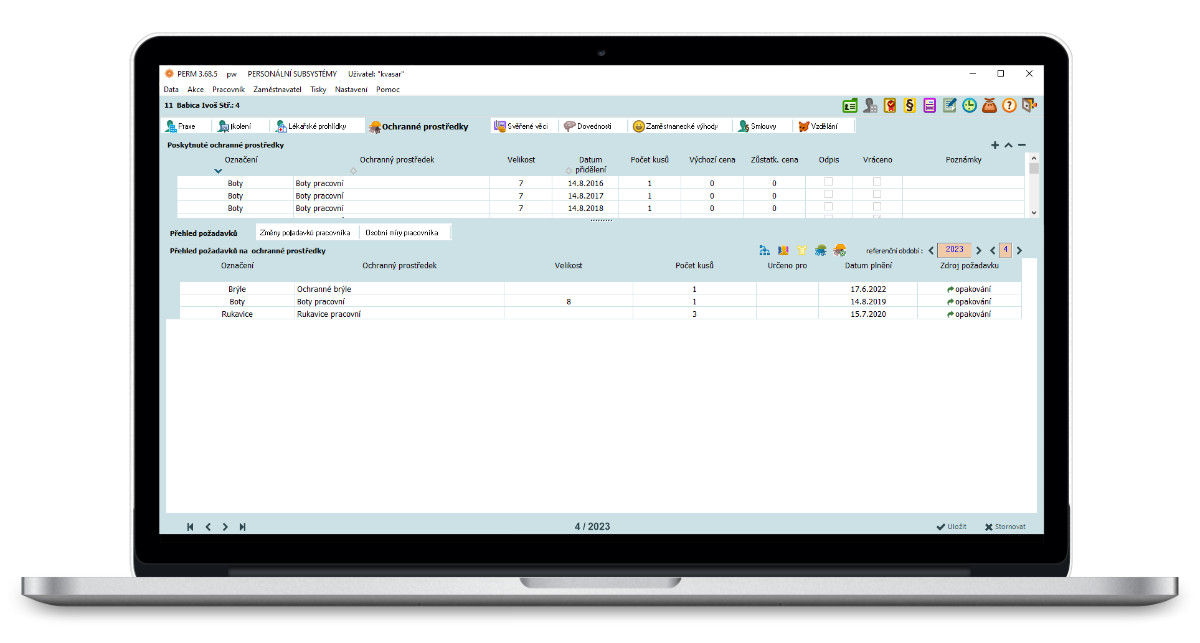This screenshot has width=1200, height=643.
Task: Collapse list using the up caret icon
Action: [1008, 146]
